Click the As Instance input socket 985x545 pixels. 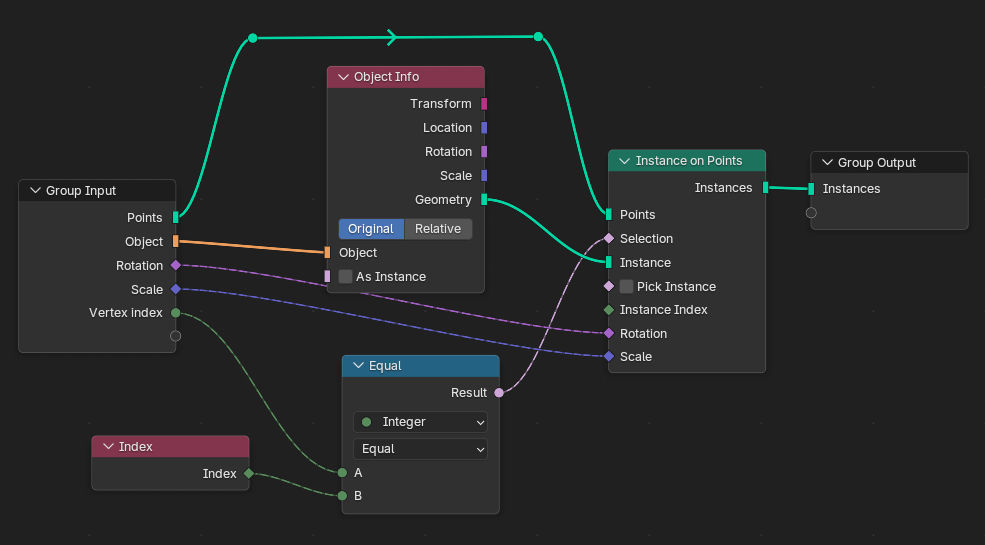327,276
